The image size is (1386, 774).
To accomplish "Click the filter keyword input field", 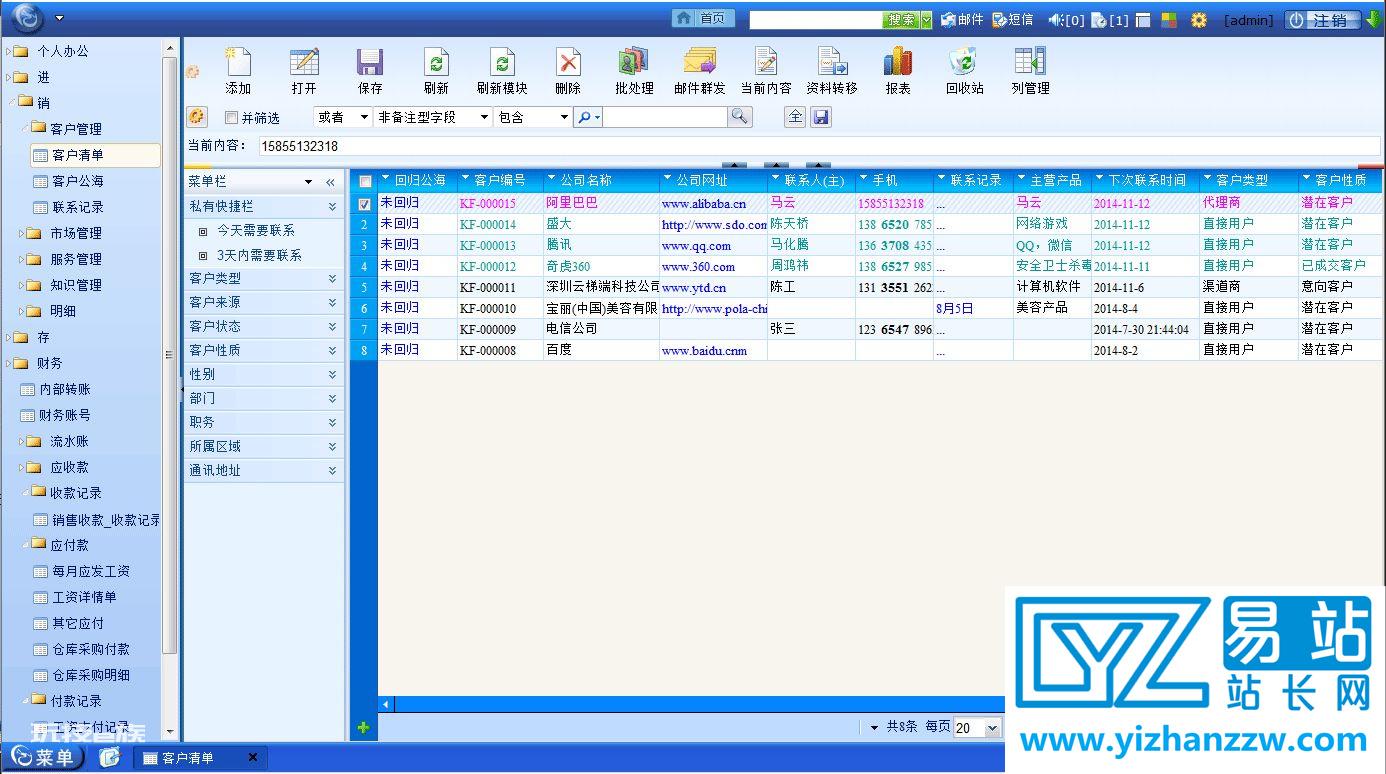I will [x=665, y=117].
